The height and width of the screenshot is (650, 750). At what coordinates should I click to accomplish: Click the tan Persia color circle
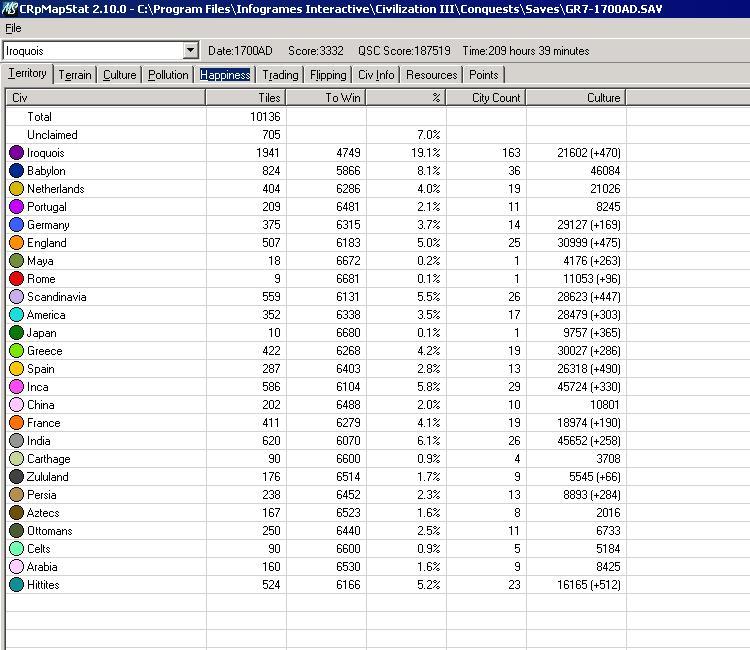[x=16, y=495]
